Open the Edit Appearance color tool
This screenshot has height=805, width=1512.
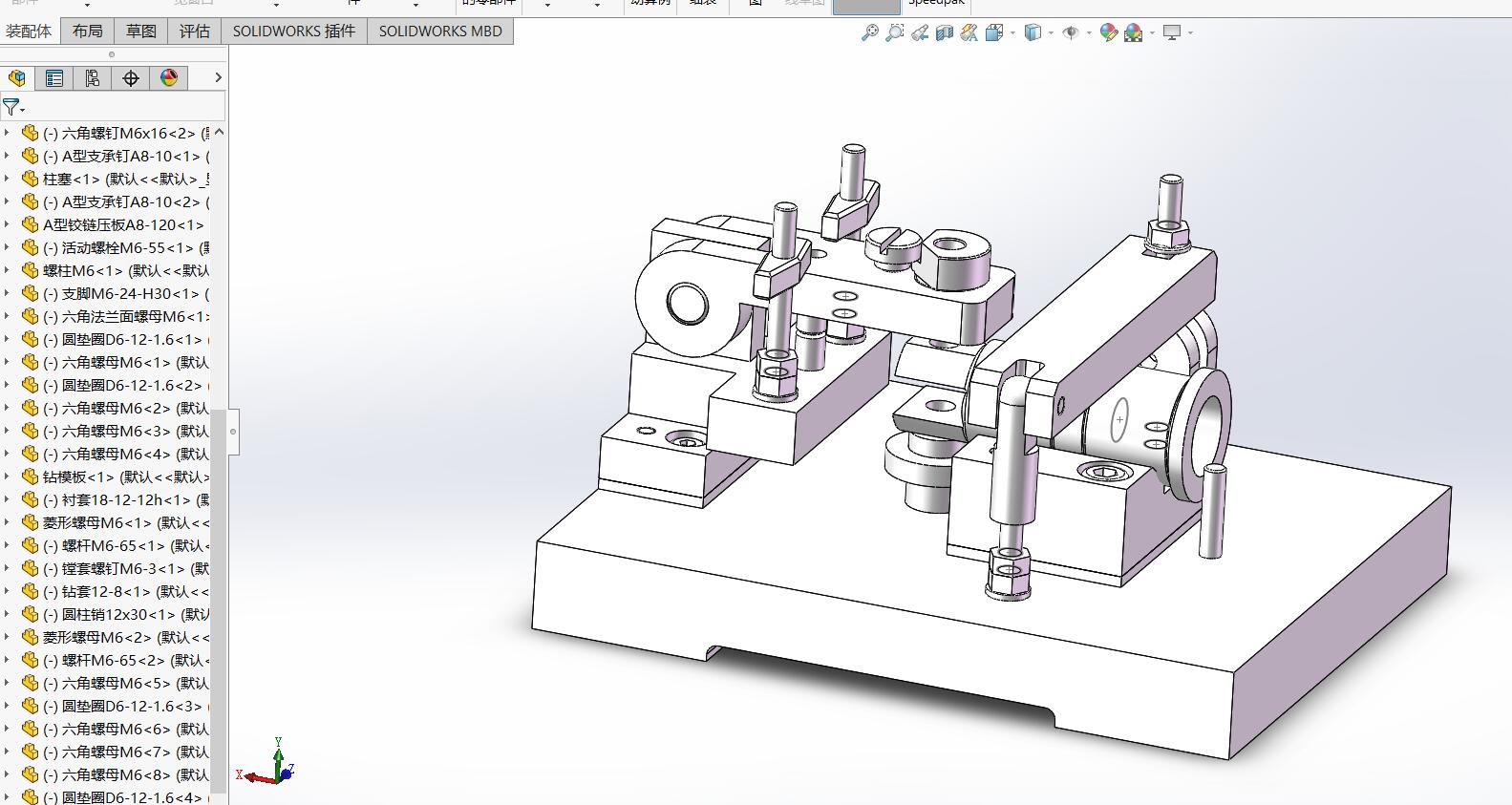(x=1109, y=32)
